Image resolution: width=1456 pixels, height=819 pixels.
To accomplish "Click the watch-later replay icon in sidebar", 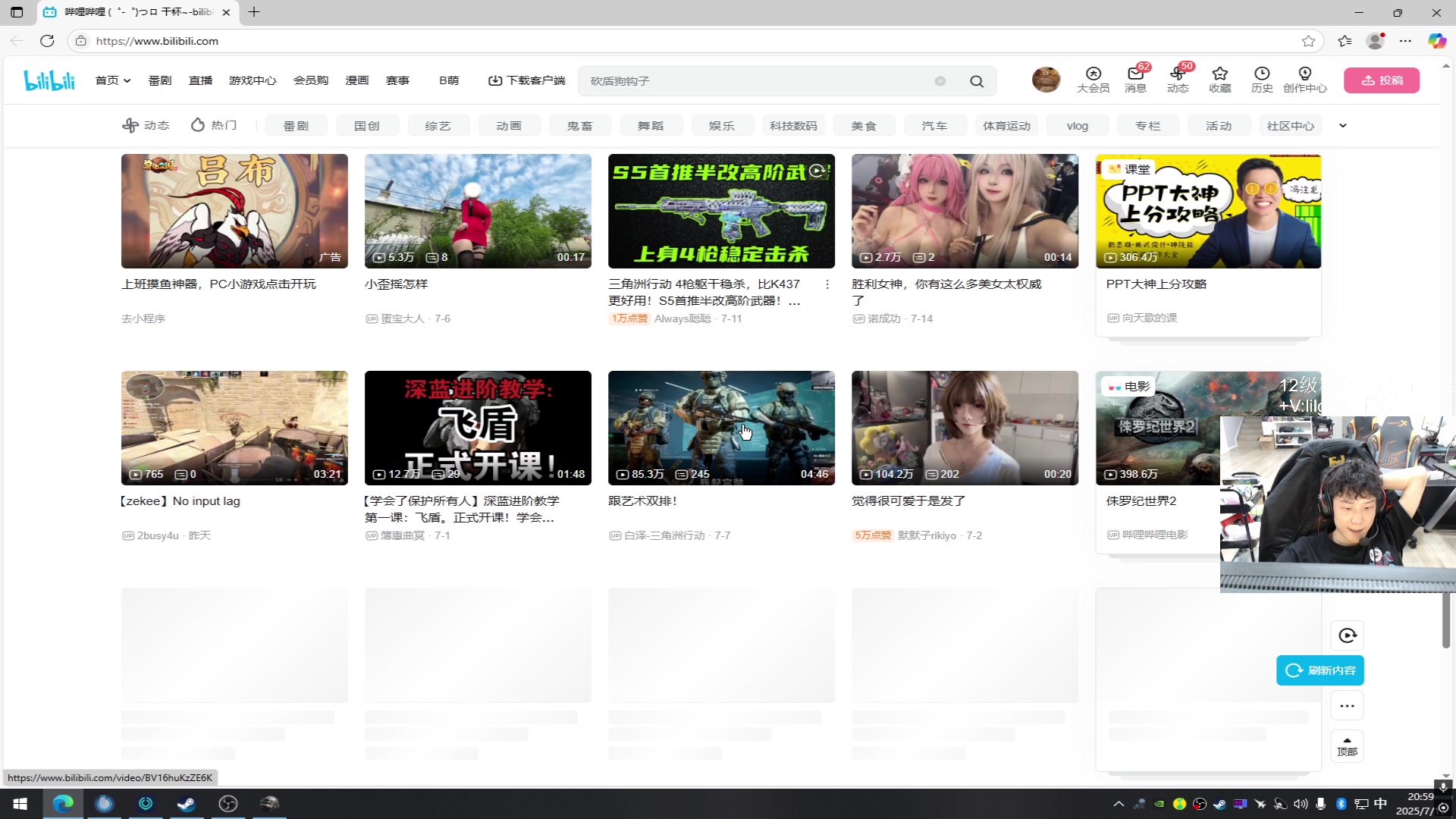I will [x=1348, y=635].
